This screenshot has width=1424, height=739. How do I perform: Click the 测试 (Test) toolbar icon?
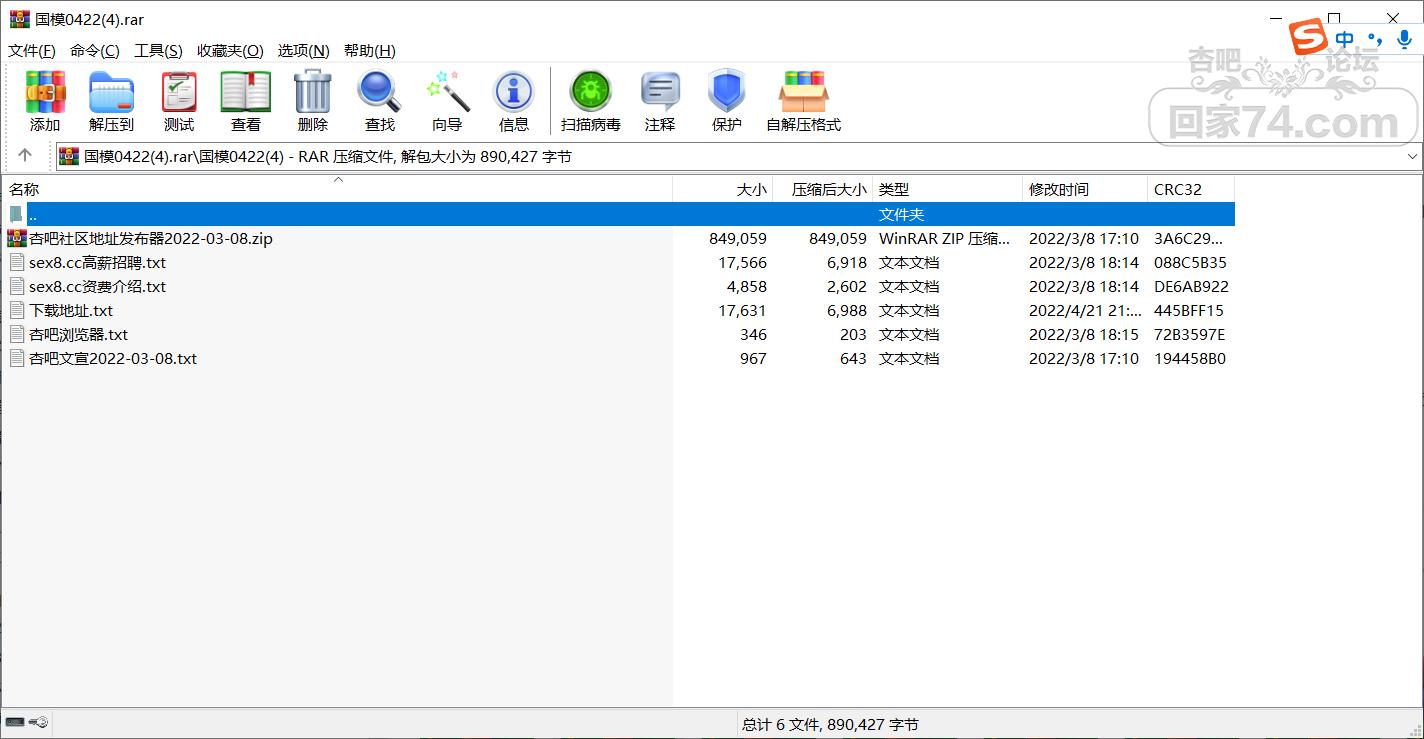pos(179,92)
